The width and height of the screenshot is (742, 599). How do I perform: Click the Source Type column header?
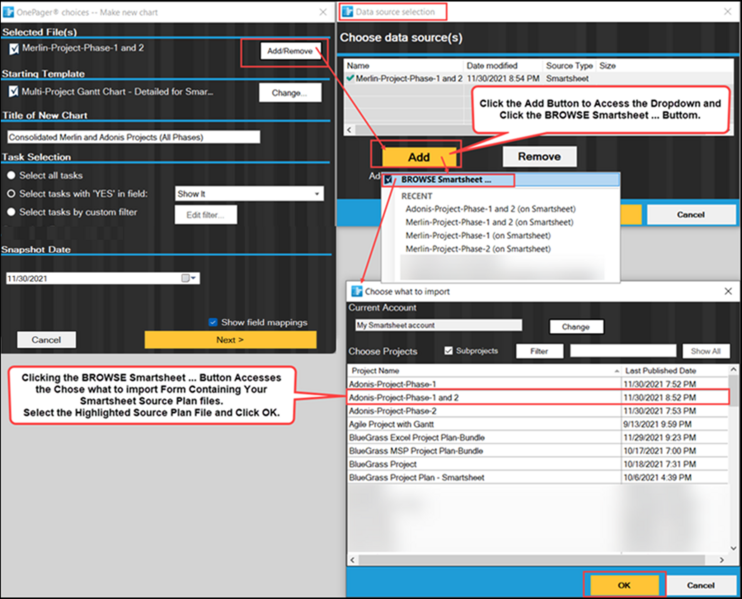point(569,66)
